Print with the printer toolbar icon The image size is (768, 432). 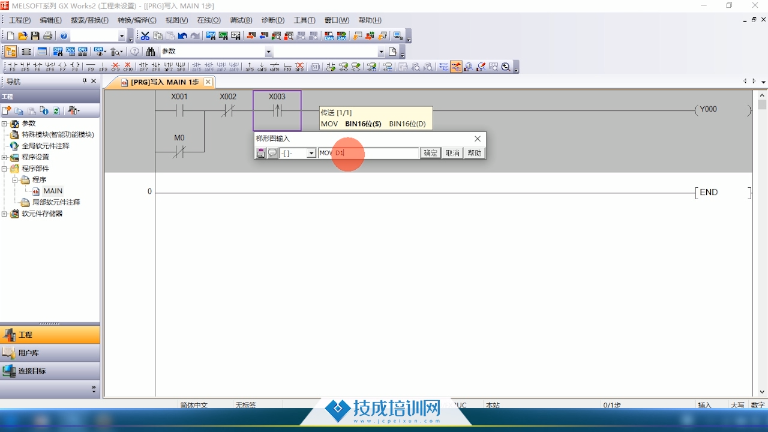[x=48, y=36]
